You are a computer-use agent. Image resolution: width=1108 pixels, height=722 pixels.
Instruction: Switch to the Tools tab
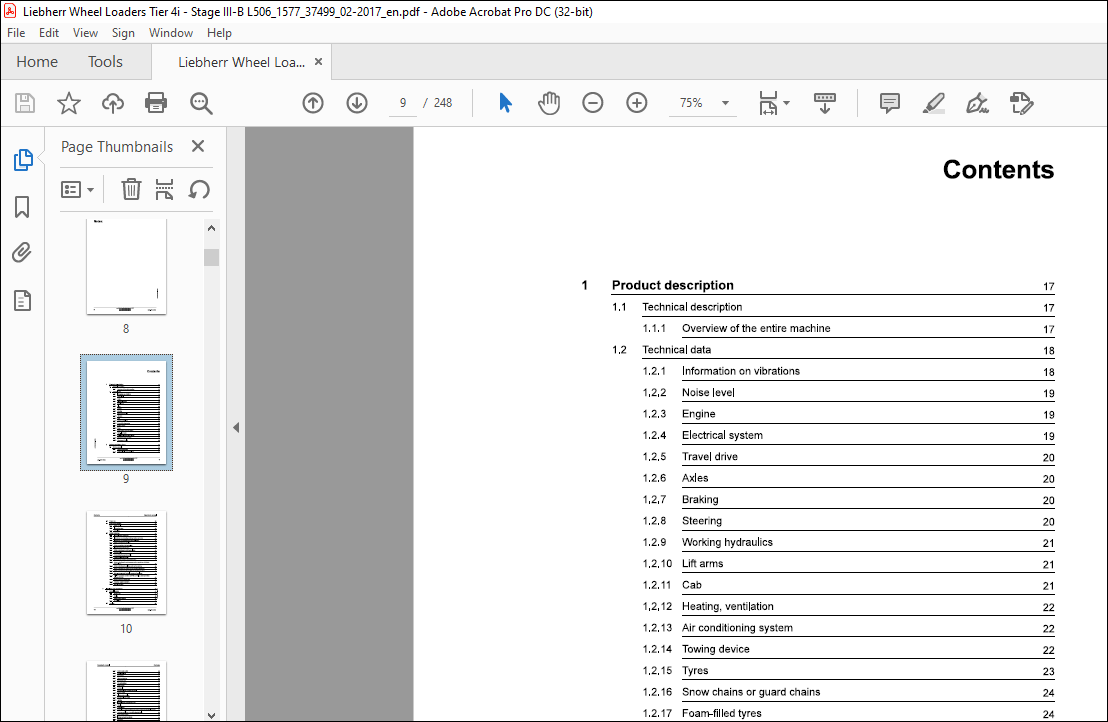click(x=105, y=61)
